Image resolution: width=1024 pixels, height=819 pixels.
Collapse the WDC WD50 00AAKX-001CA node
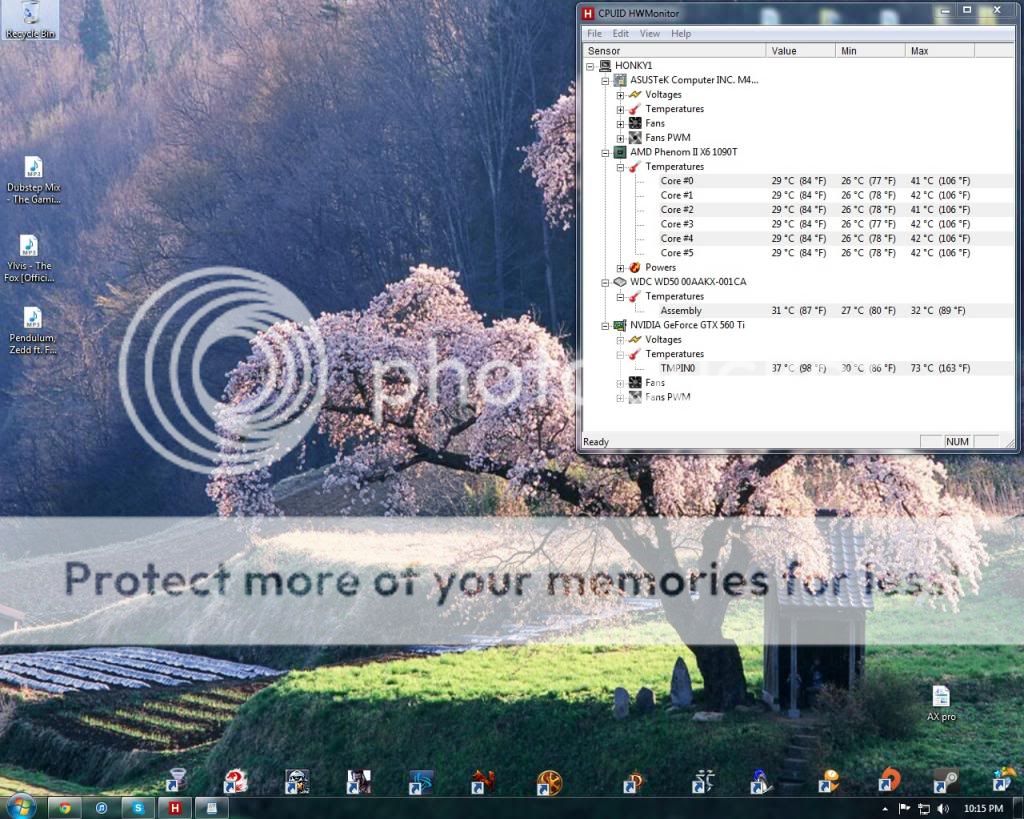(605, 282)
